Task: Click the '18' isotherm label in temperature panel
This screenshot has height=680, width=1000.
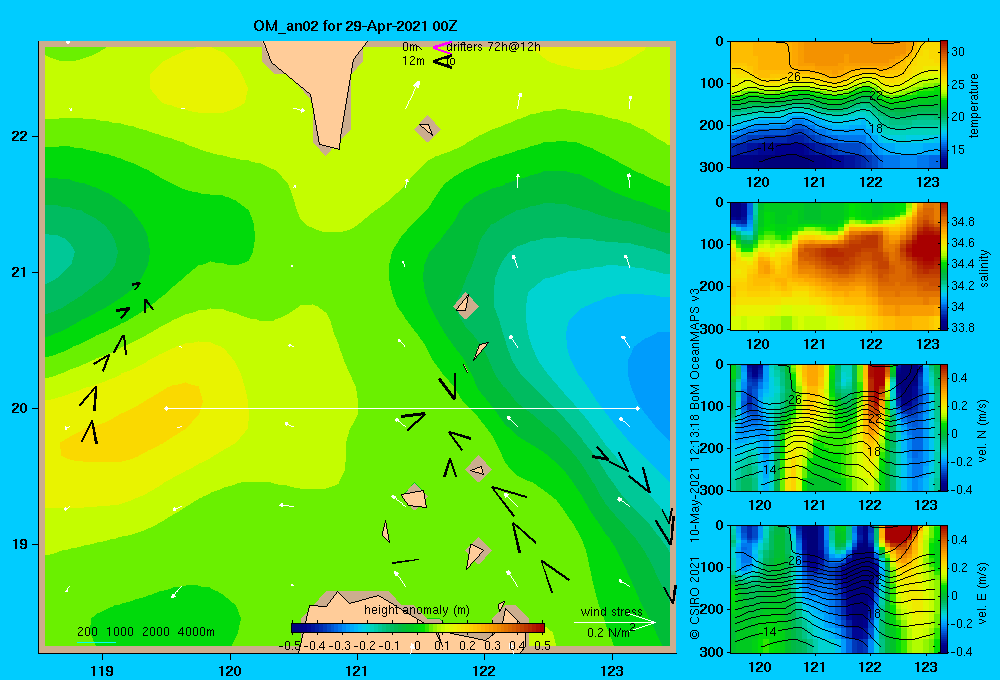Action: pyautogui.click(x=876, y=128)
